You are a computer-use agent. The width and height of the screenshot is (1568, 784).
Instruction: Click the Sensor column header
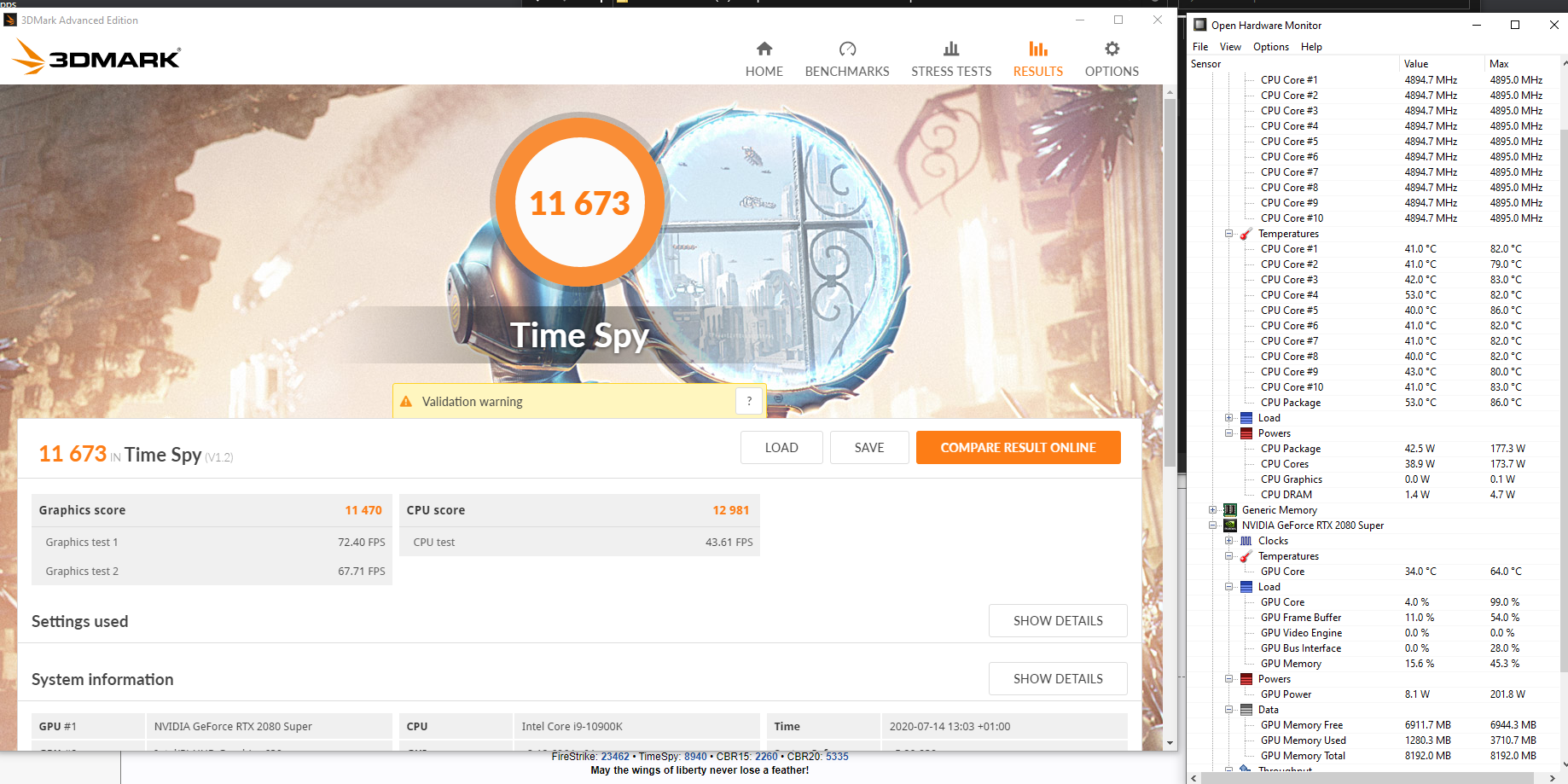1293,64
